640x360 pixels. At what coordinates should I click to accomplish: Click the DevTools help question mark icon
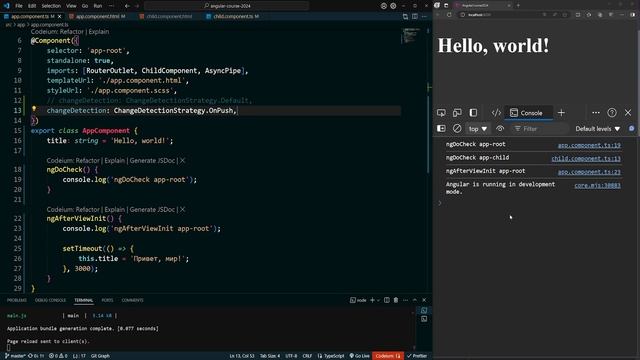pyautogui.click(x=611, y=113)
